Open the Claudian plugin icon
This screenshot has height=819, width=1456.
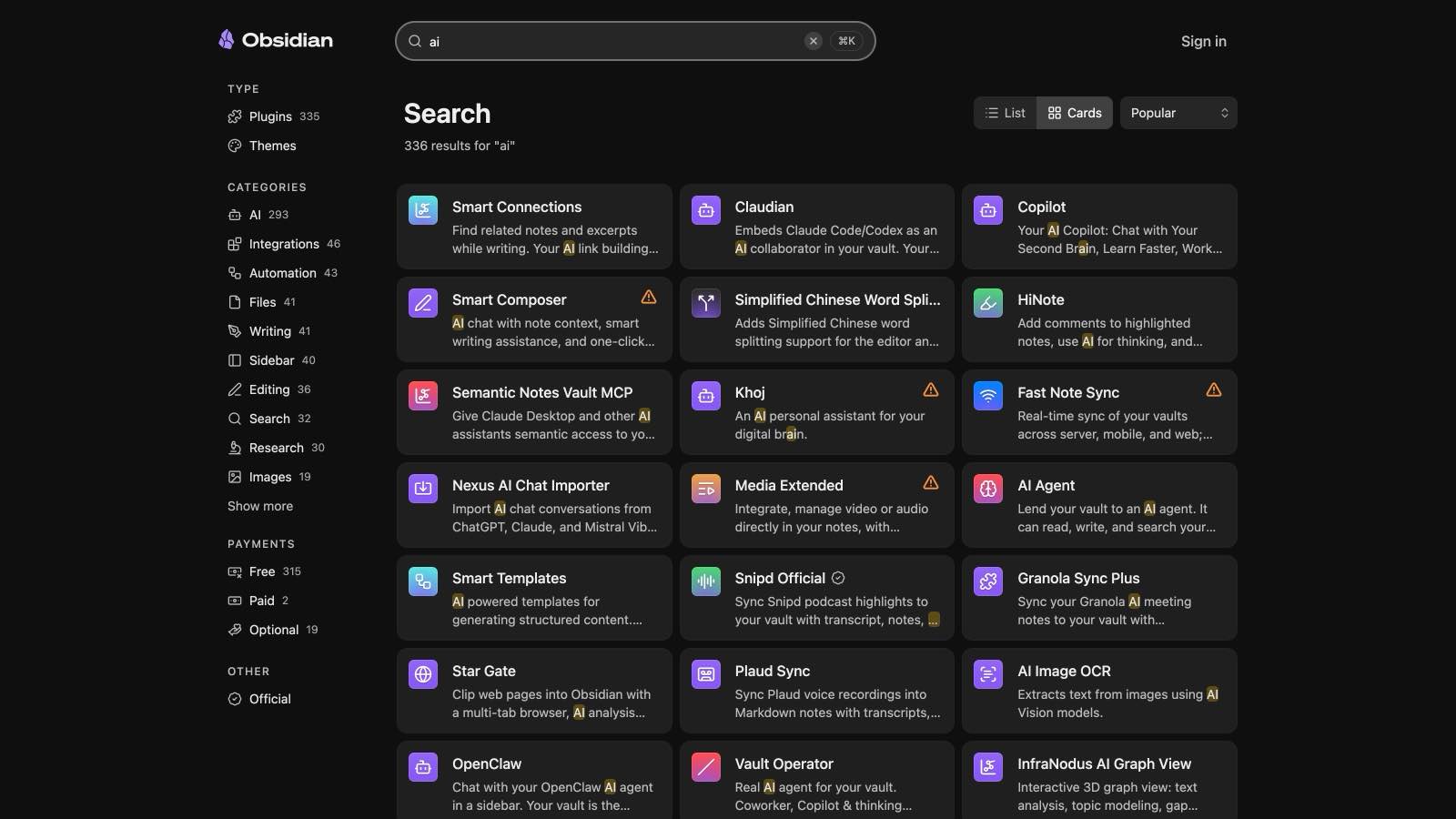tap(706, 210)
